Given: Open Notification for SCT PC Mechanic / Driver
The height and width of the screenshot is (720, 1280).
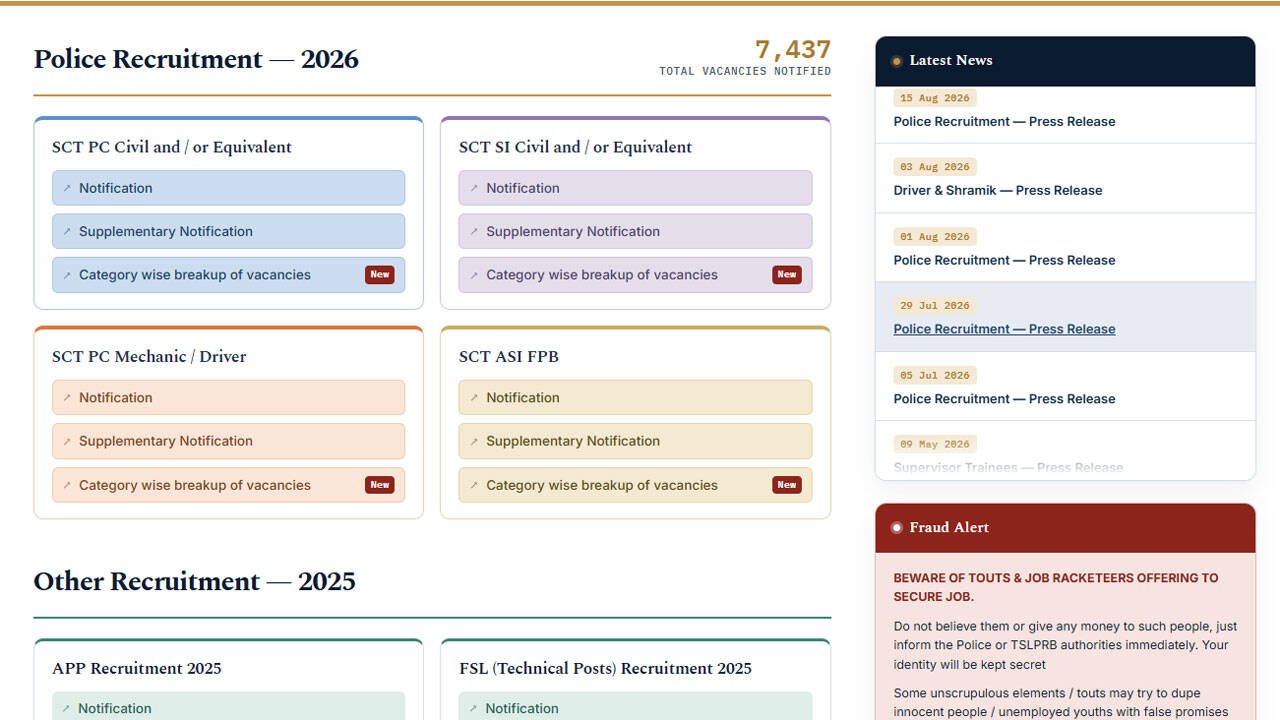Looking at the screenshot, I should pos(228,397).
